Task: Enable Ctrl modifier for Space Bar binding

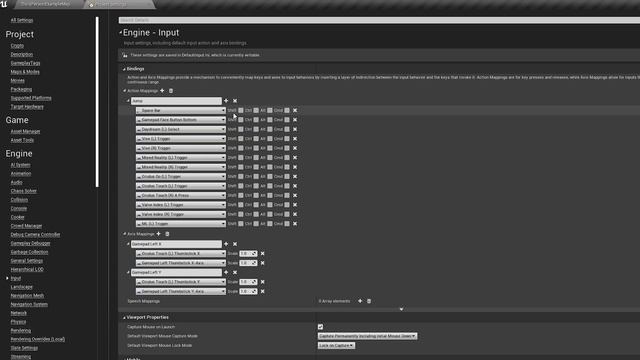Action: pos(256,110)
